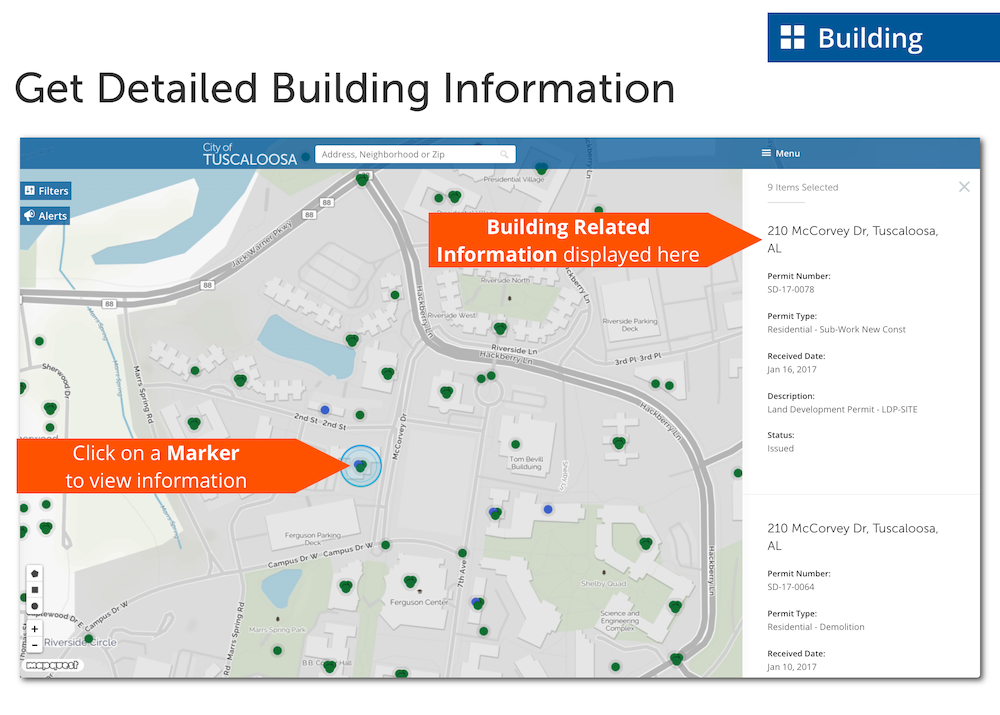Click the green marker on Riverside Circle

click(x=89, y=638)
